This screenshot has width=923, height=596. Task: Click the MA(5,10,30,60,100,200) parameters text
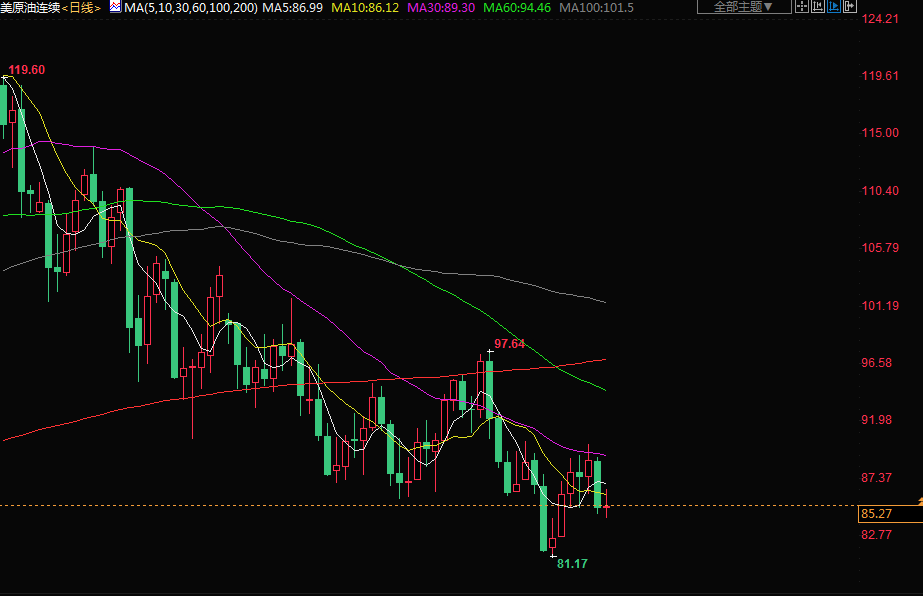(x=190, y=7)
